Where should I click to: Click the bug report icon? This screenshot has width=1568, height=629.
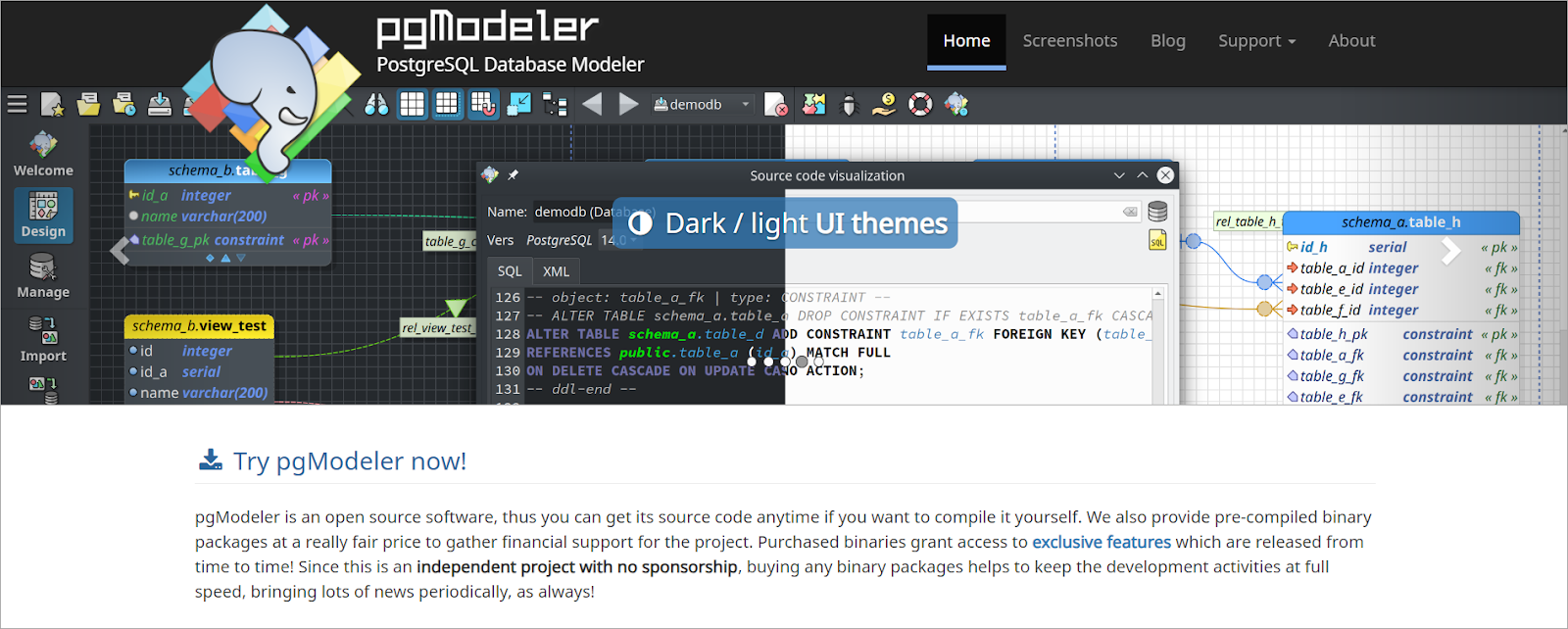(849, 104)
